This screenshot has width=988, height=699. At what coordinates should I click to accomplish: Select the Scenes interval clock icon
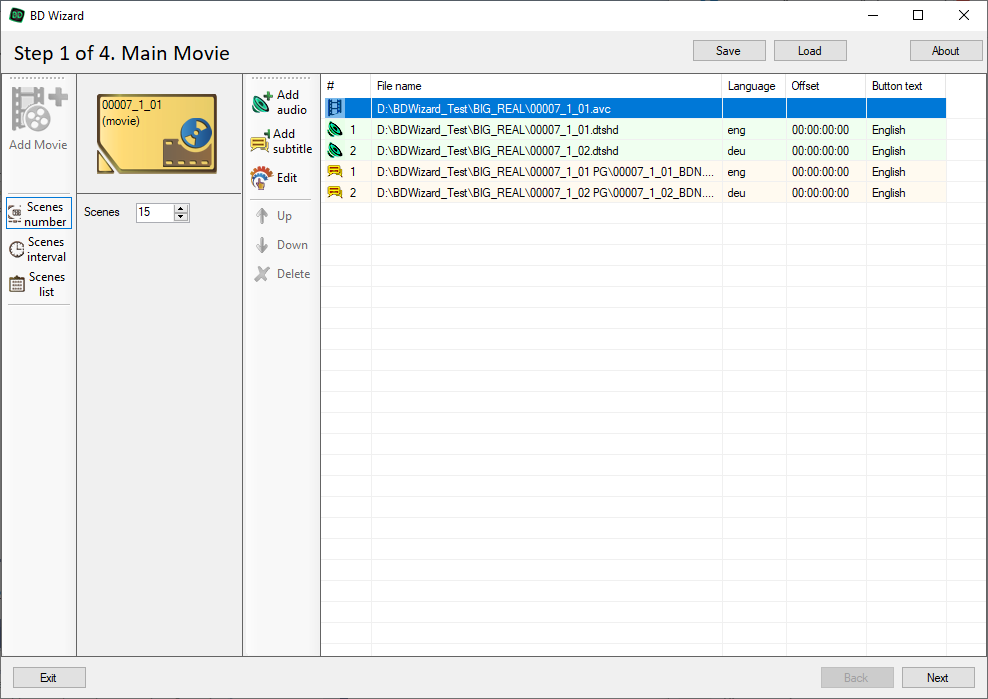tap(17, 250)
